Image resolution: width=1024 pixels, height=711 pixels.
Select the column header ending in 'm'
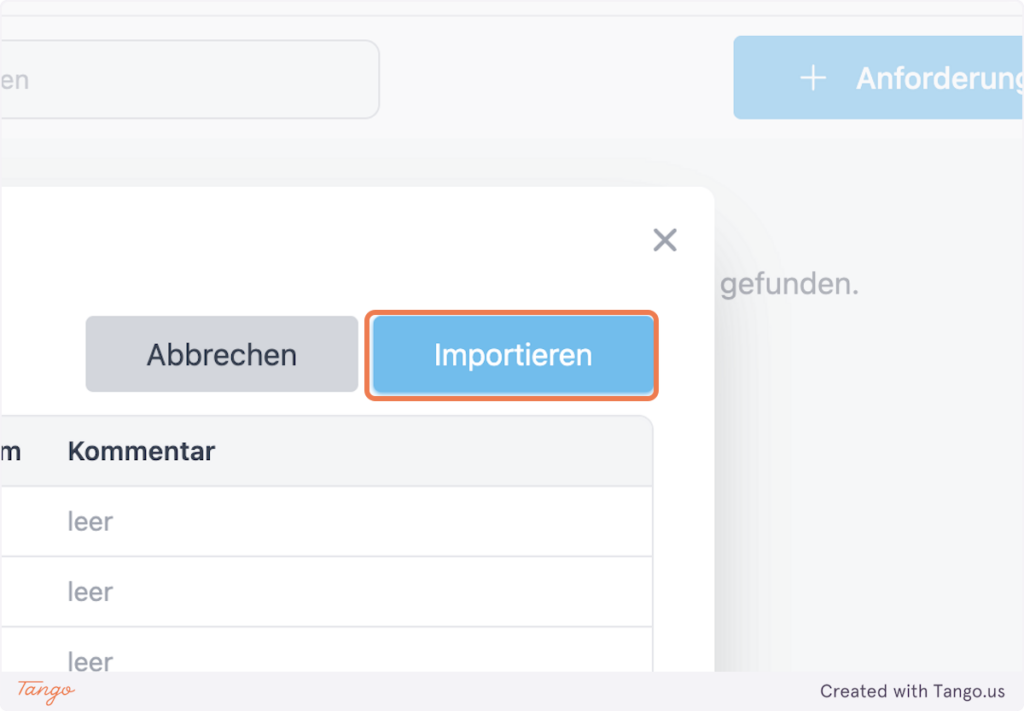pyautogui.click(x=10, y=451)
